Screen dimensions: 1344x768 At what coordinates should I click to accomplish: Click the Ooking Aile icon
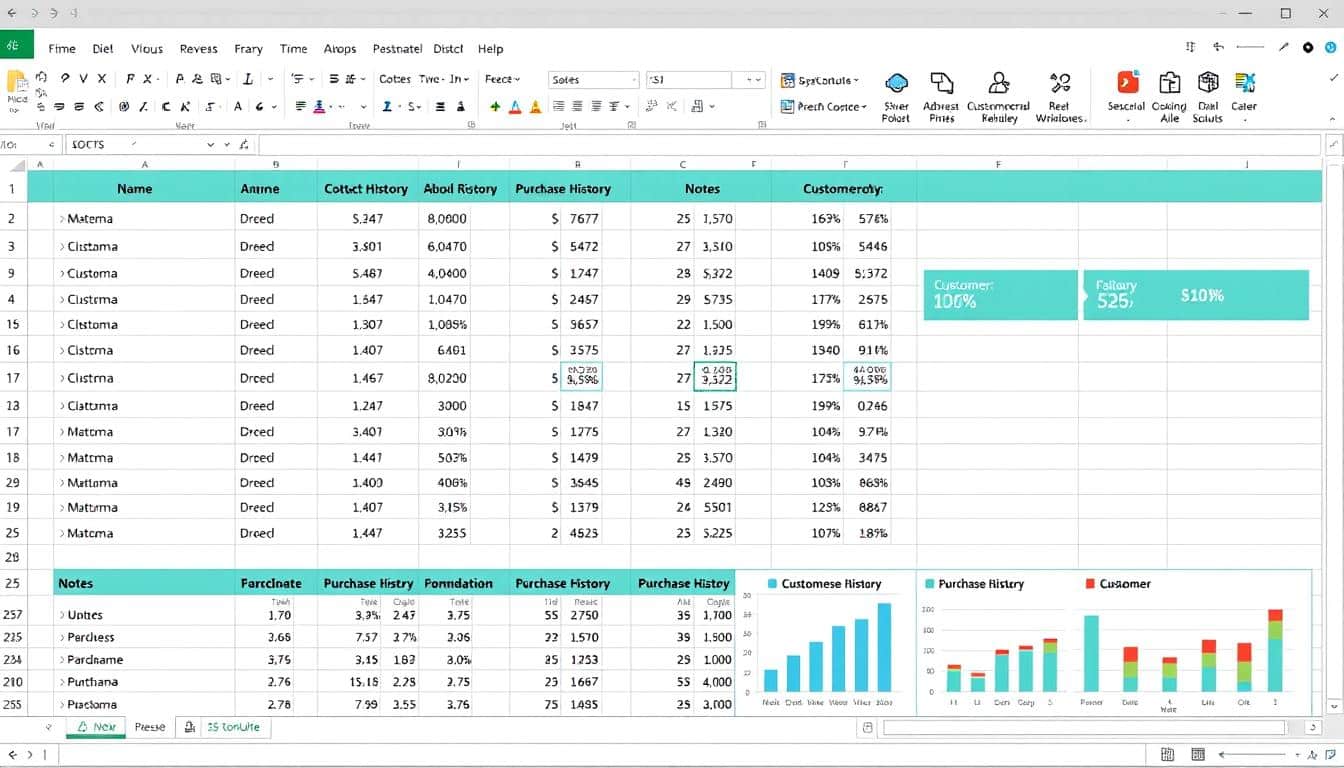[x=1168, y=83]
